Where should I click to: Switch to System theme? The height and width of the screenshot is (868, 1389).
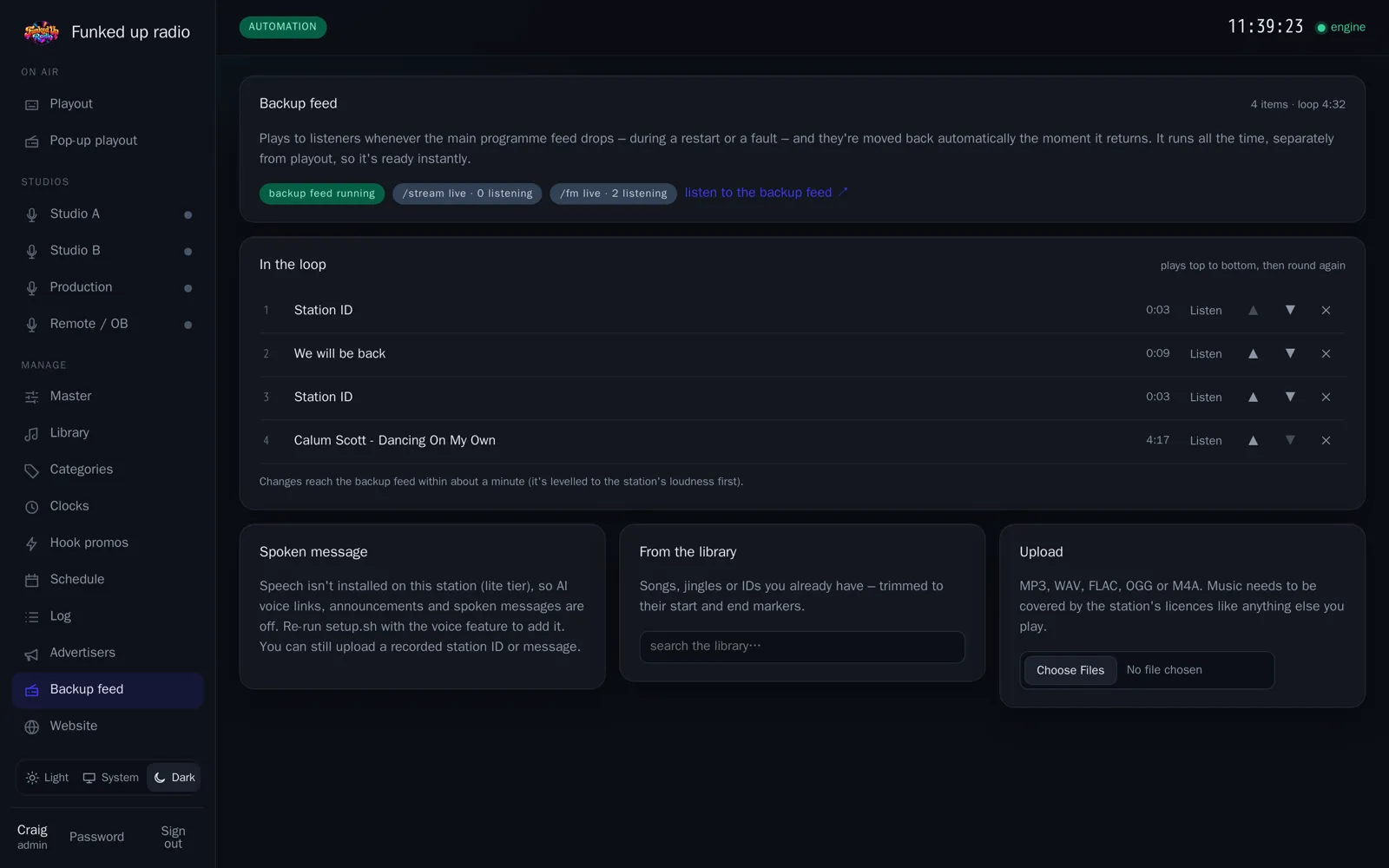pyautogui.click(x=110, y=778)
